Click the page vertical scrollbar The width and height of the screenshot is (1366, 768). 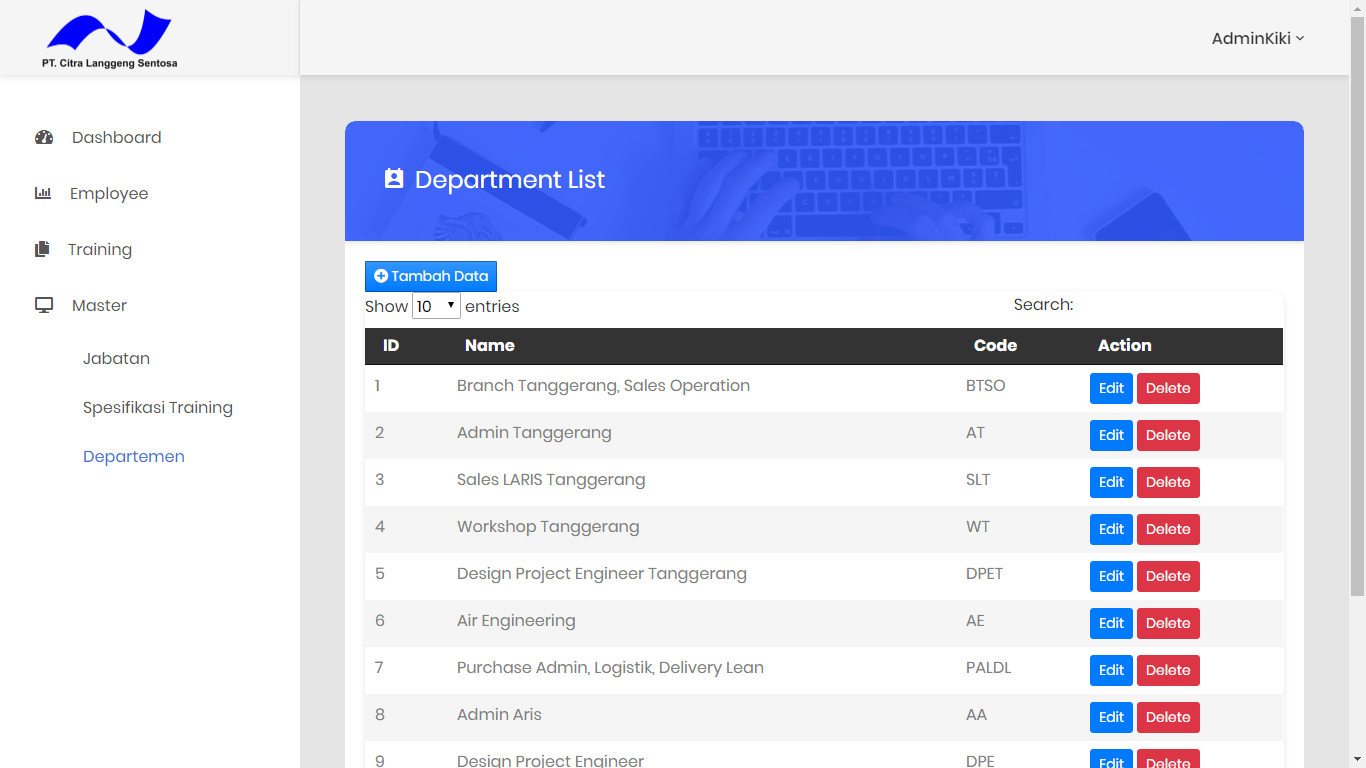click(x=1357, y=306)
